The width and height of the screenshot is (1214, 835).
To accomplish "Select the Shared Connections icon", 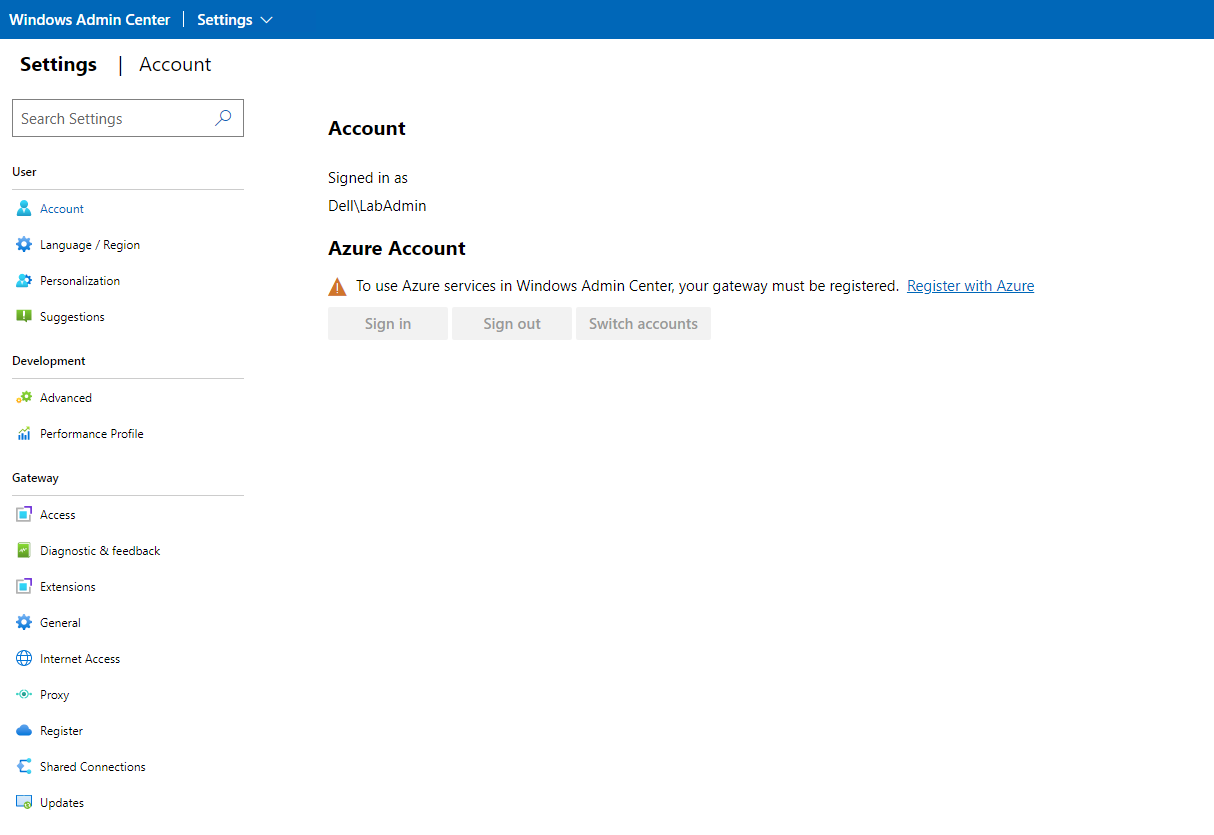I will point(24,766).
